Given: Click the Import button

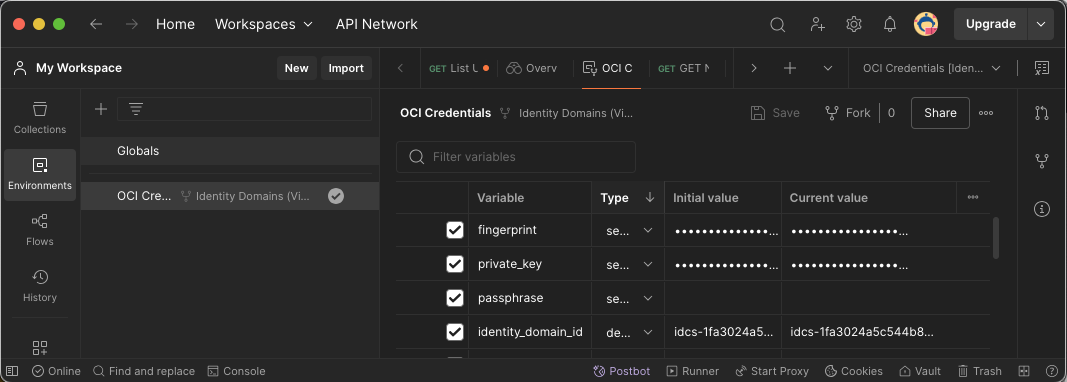Looking at the screenshot, I should click(x=346, y=68).
